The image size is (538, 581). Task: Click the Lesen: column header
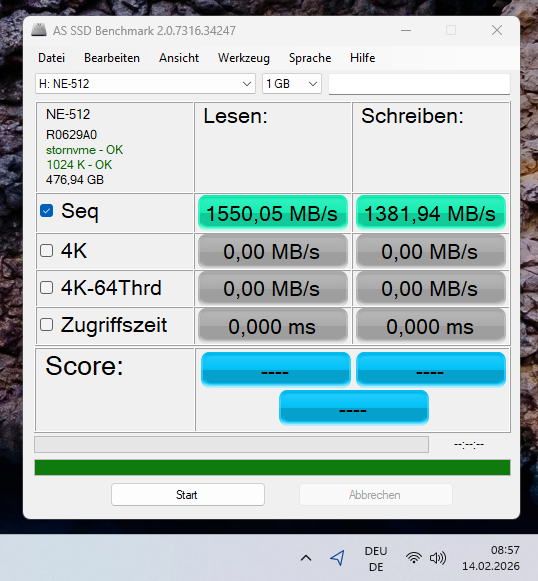click(x=236, y=116)
